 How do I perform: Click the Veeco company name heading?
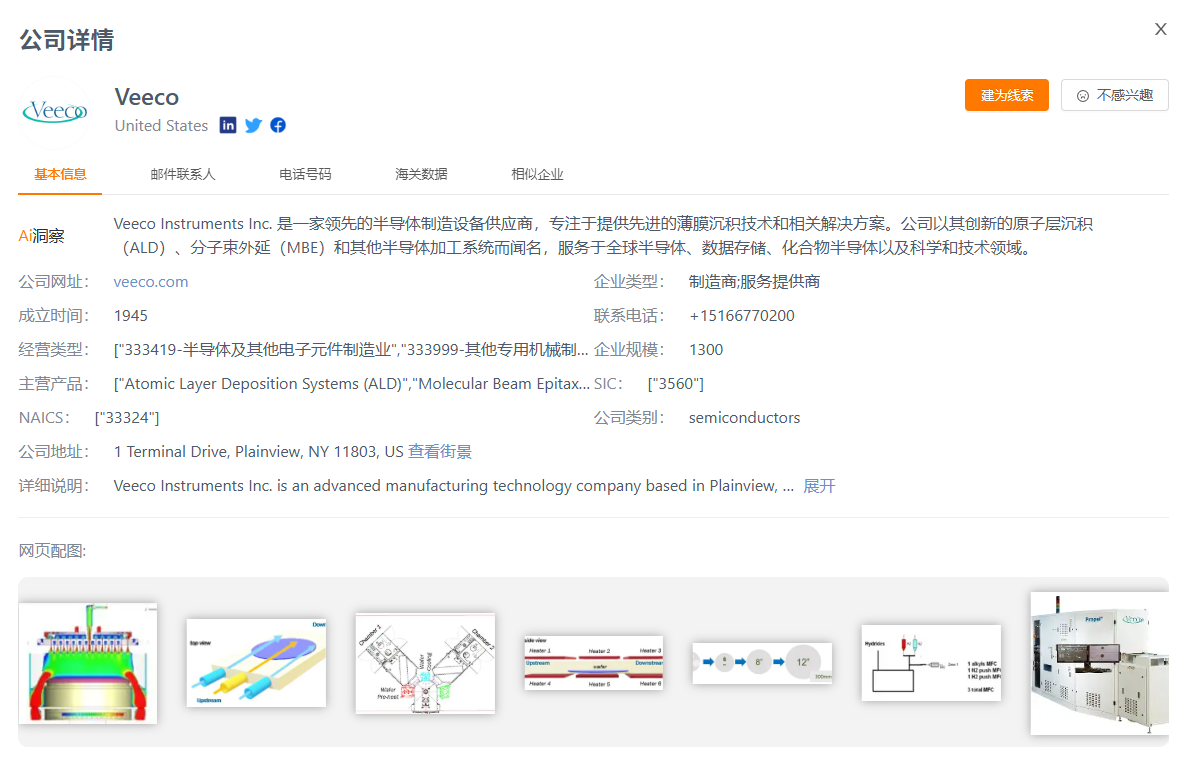147,97
